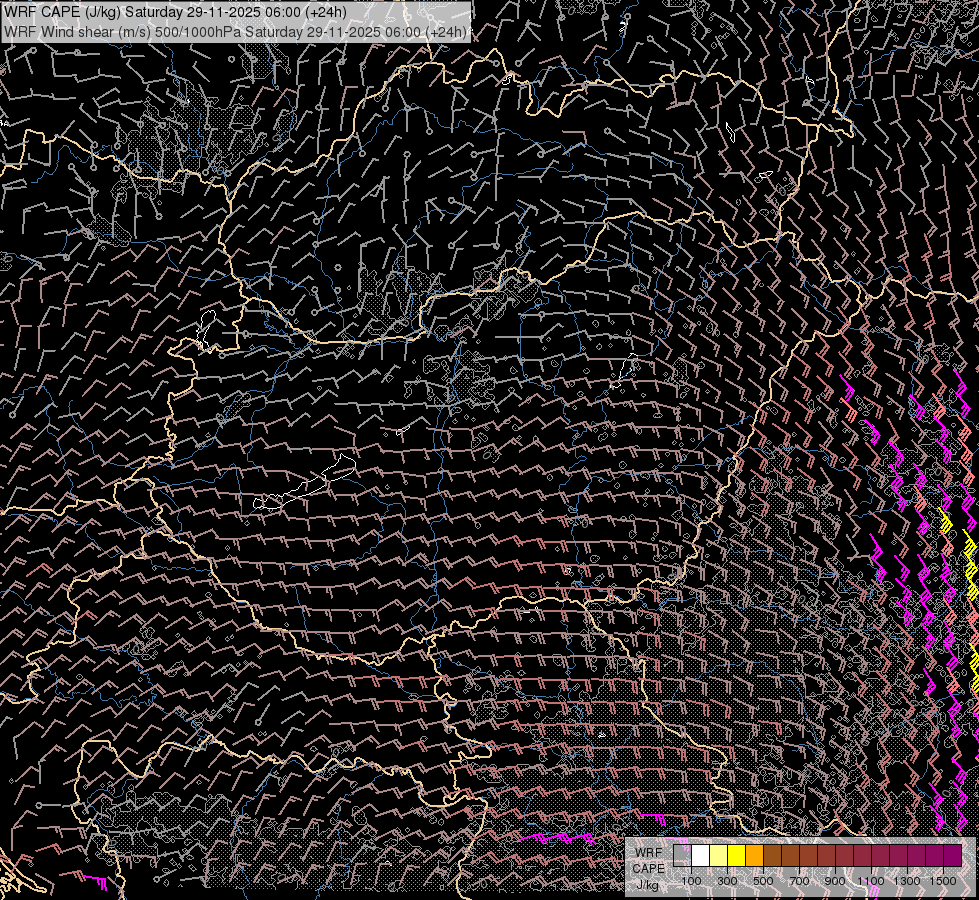Click the 300 value under the legend
This screenshot has width=979, height=900.
(727, 881)
